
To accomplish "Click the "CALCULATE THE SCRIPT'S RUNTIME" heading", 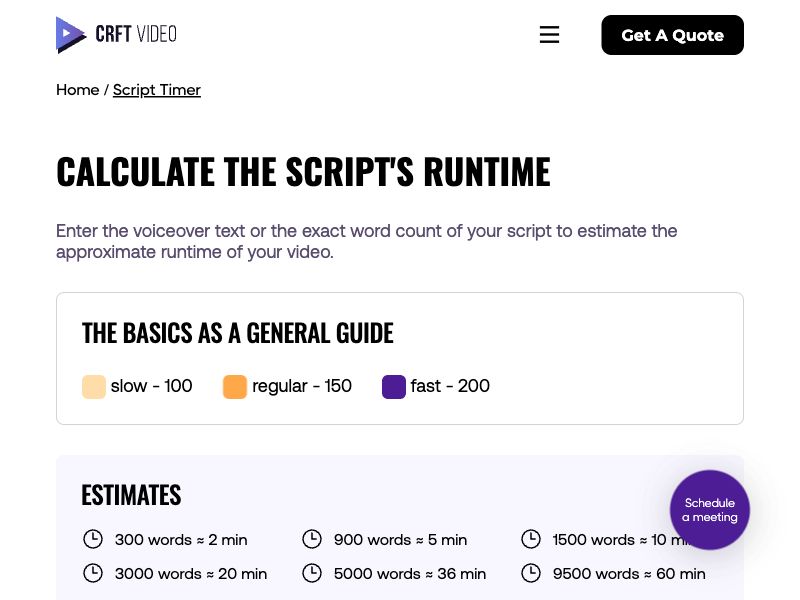I will tap(303, 170).
